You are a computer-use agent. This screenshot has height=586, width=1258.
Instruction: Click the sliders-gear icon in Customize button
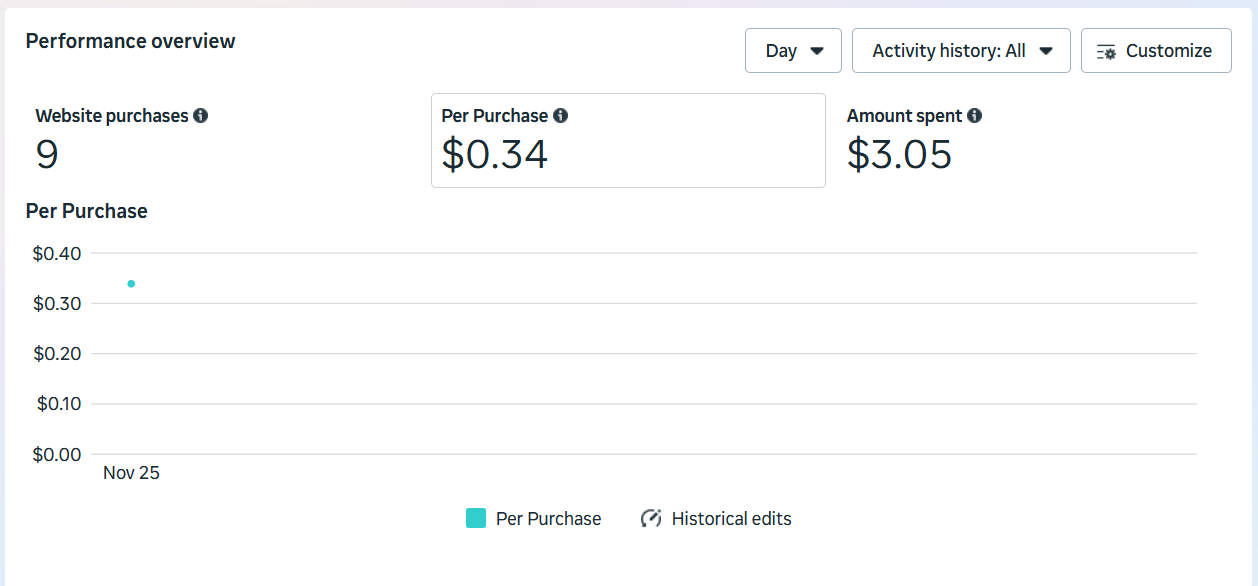coord(1106,51)
